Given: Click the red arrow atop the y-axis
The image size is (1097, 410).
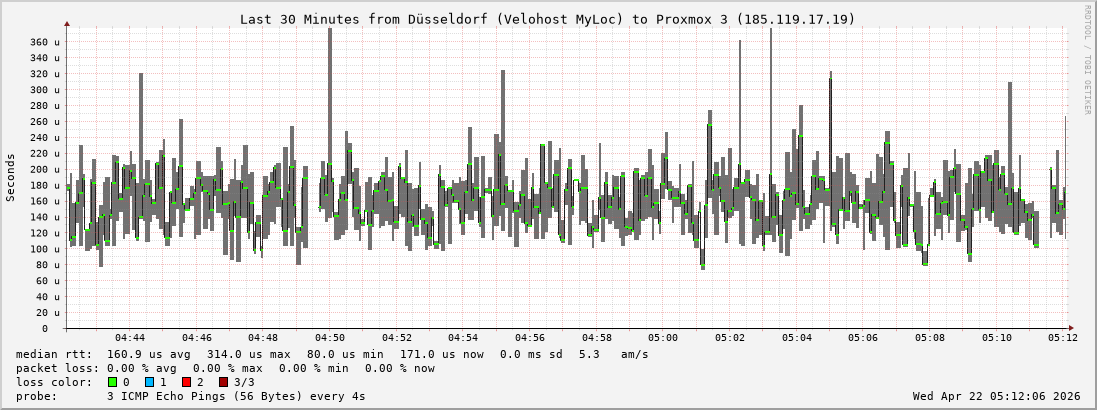Looking at the screenshot, I should pyautogui.click(x=67, y=23).
